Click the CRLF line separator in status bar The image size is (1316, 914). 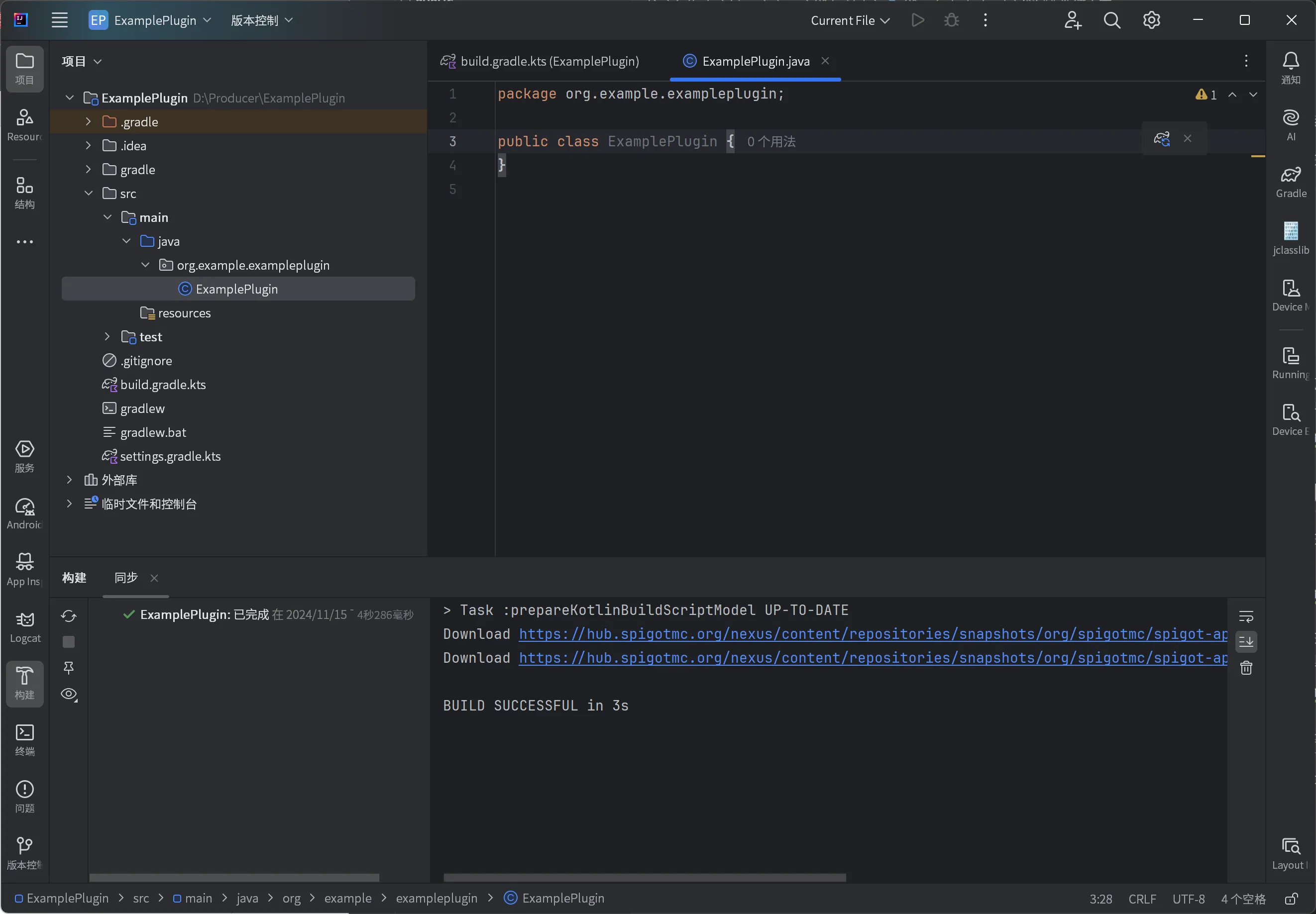[x=1142, y=899]
